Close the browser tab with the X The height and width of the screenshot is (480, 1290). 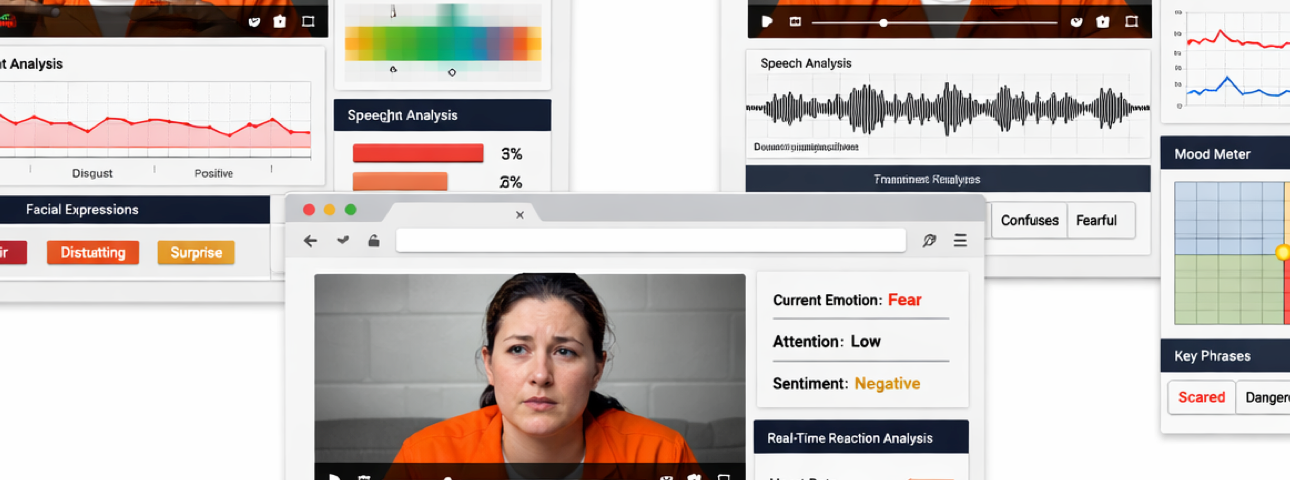click(x=519, y=214)
